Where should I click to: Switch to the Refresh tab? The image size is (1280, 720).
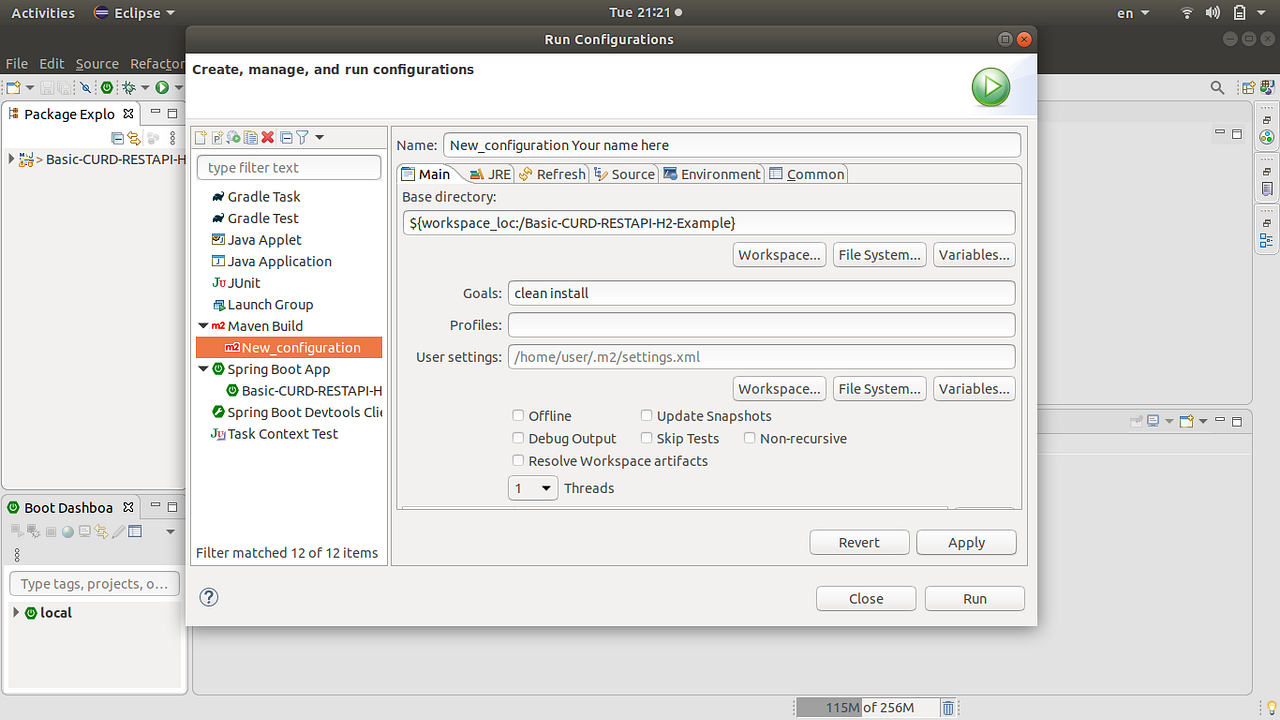coord(552,174)
